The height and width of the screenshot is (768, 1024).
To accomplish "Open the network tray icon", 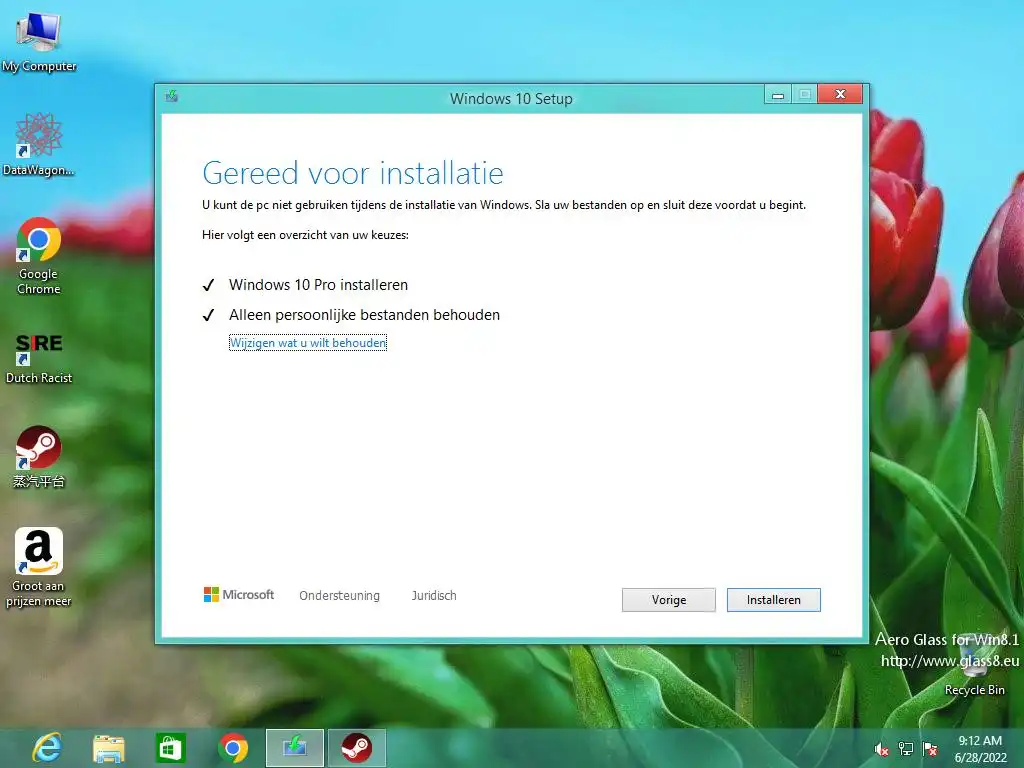I will 906,749.
